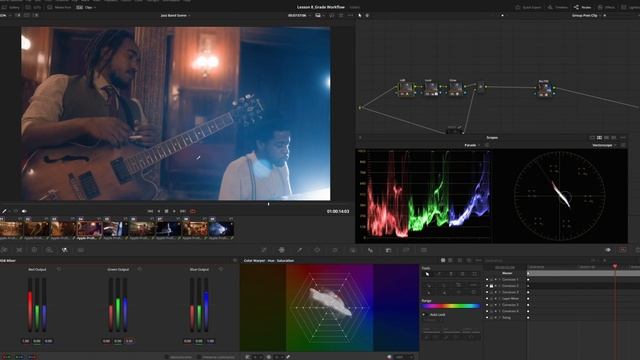Image resolution: width=640 pixels, height=360 pixels.
Task: Open the 3D palette icon
Action: 424,250
